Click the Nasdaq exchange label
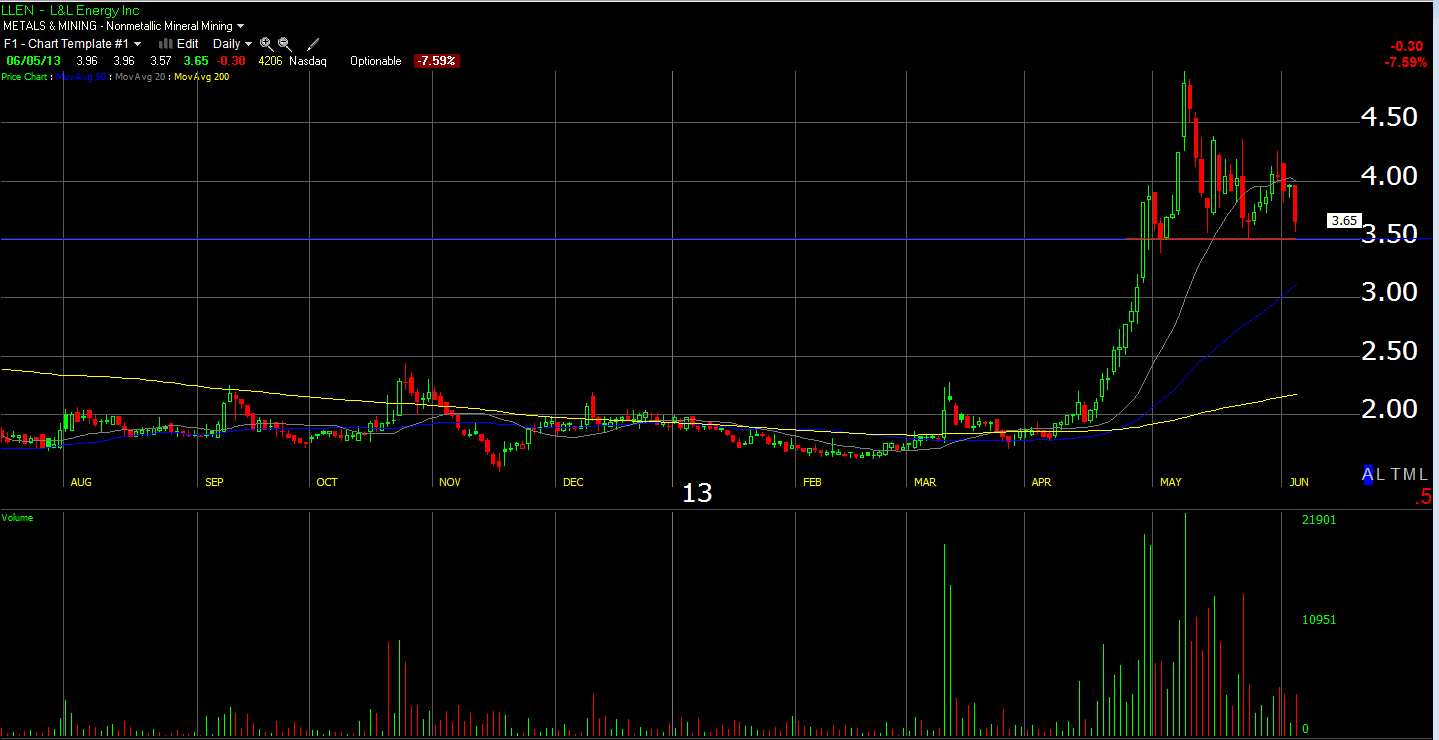Image resolution: width=1439 pixels, height=740 pixels. click(x=308, y=61)
